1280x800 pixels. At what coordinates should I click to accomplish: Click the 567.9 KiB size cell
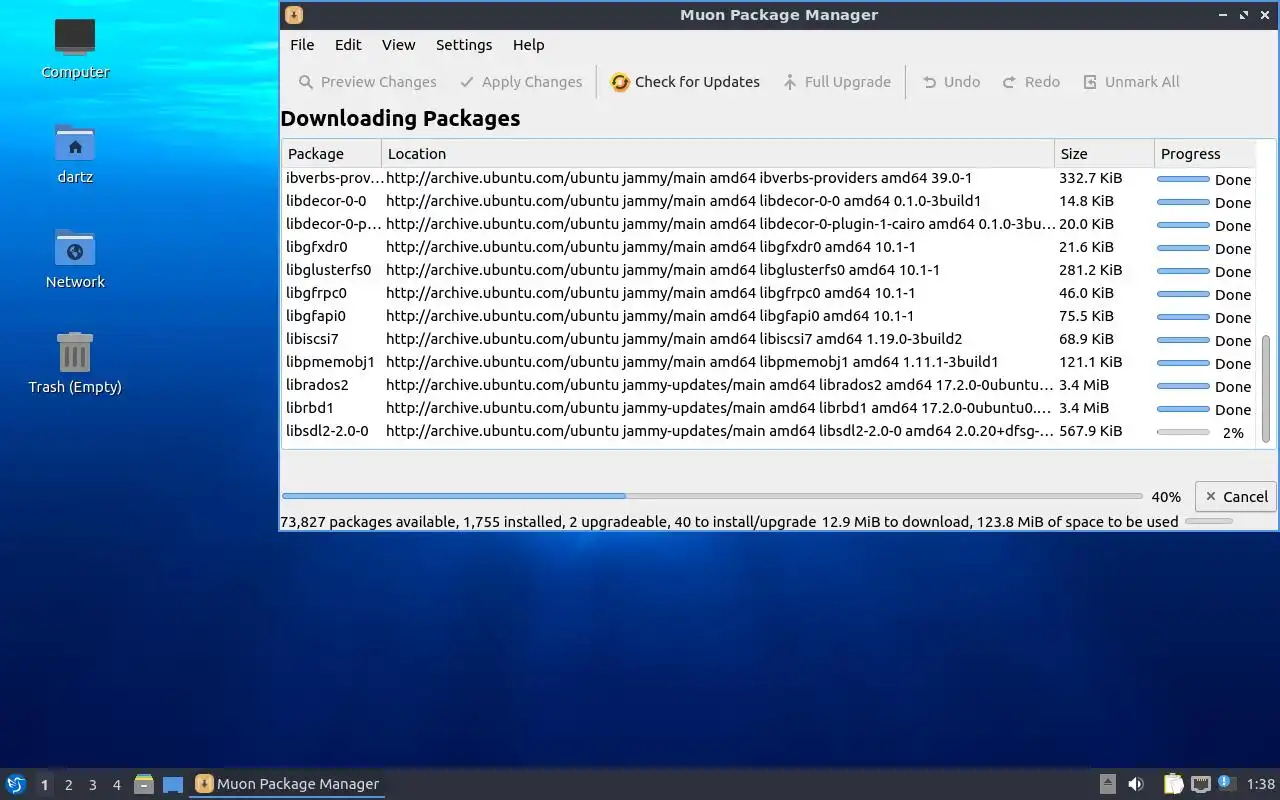click(x=1091, y=431)
